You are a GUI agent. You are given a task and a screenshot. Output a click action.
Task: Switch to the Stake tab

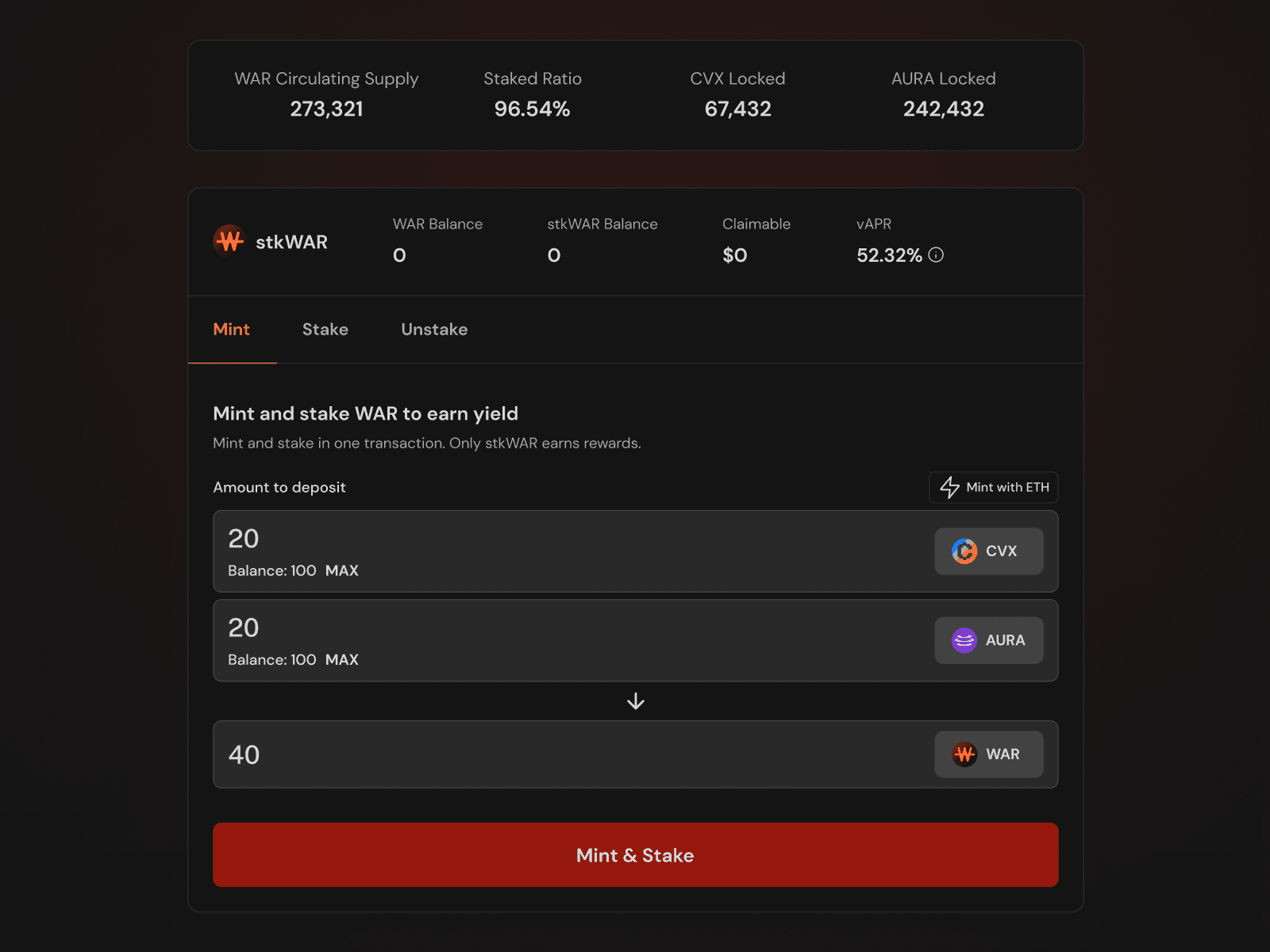click(325, 329)
